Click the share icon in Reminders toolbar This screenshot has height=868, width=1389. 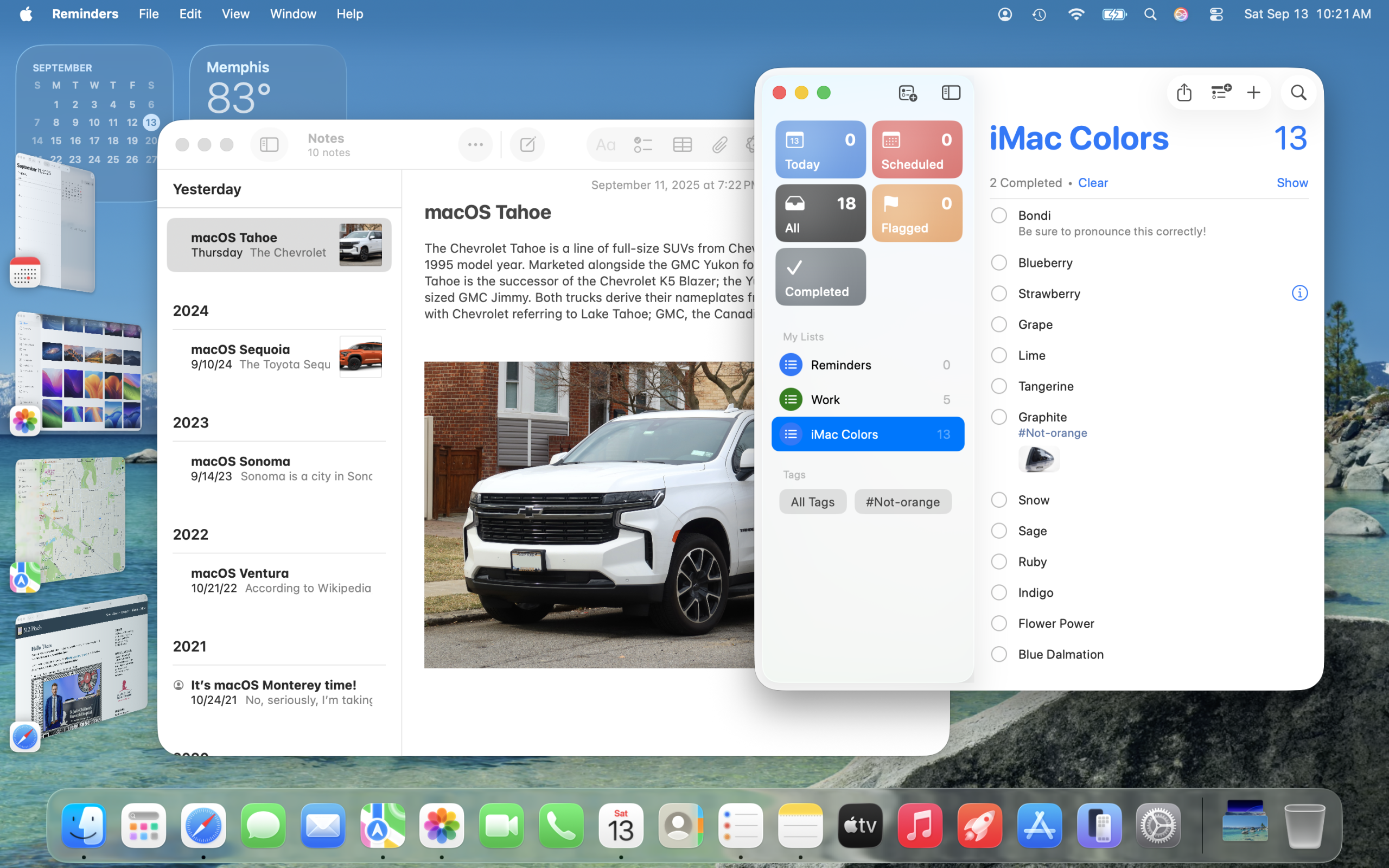1184,92
